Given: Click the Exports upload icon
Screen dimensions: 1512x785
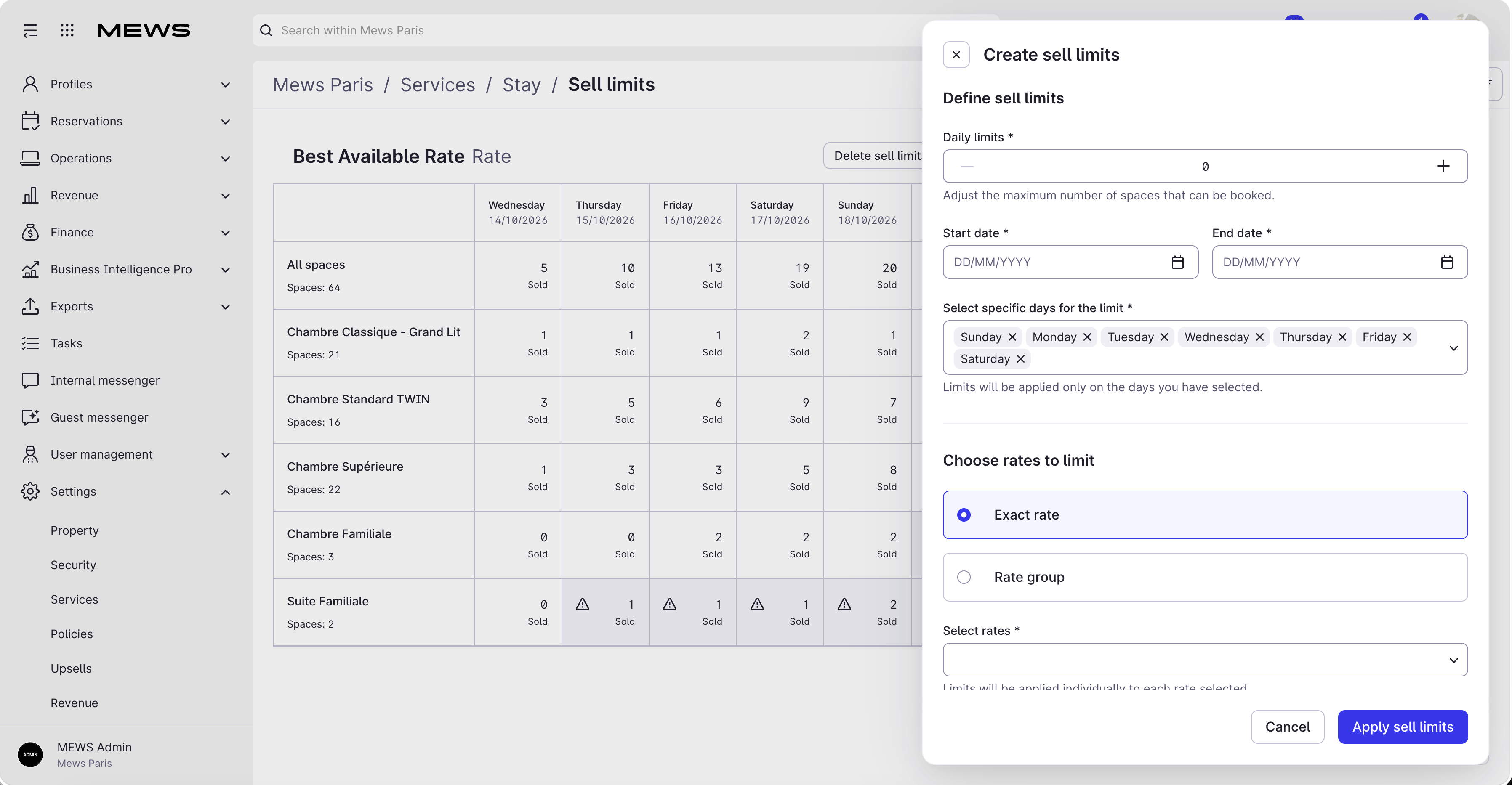Looking at the screenshot, I should 30,306.
